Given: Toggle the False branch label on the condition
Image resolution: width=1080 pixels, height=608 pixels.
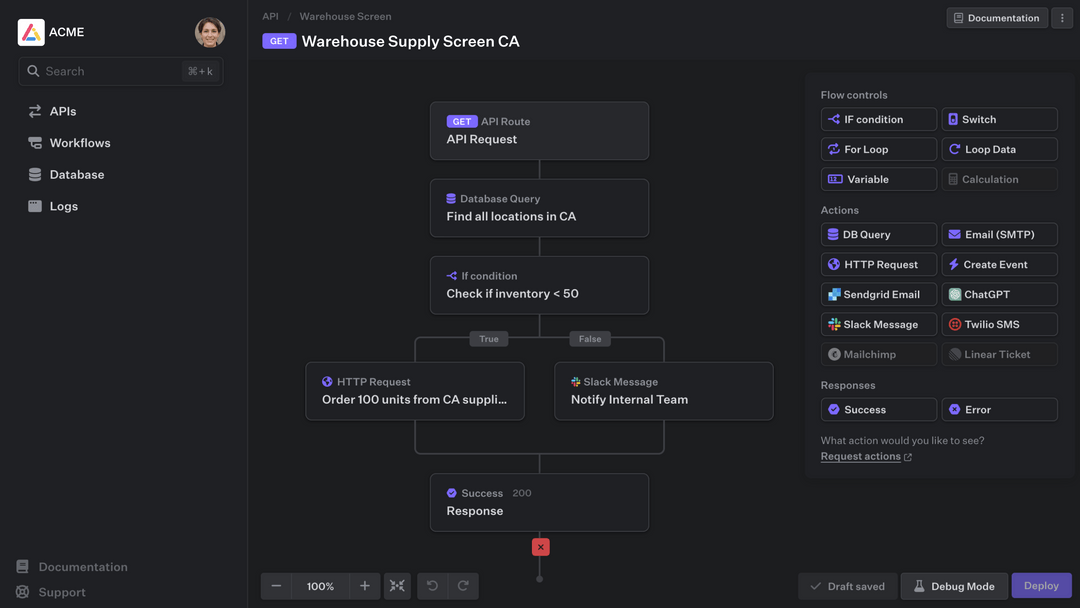Looking at the screenshot, I should click(x=590, y=338).
